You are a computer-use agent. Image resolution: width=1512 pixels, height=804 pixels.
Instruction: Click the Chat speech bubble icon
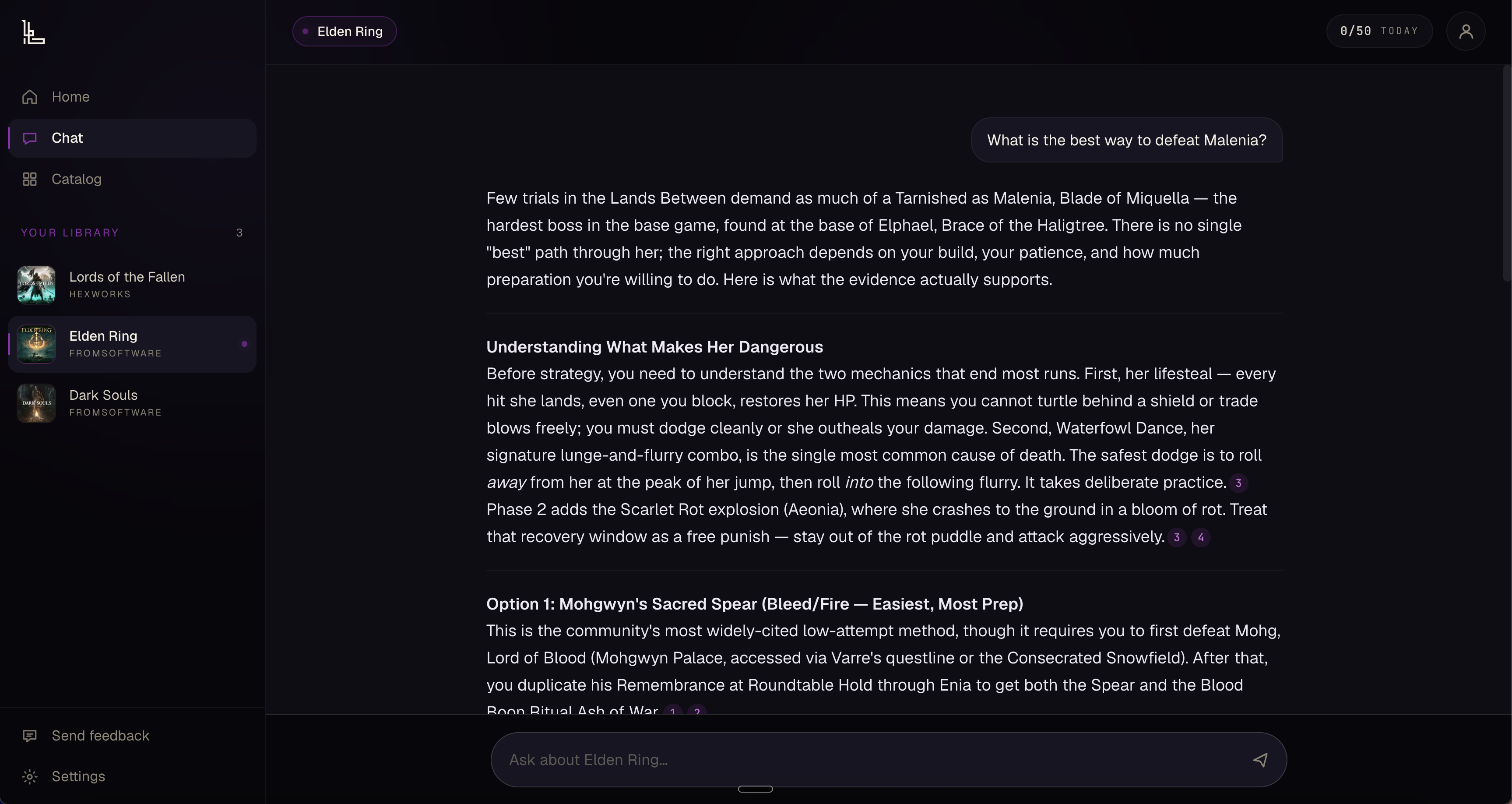pyautogui.click(x=30, y=138)
